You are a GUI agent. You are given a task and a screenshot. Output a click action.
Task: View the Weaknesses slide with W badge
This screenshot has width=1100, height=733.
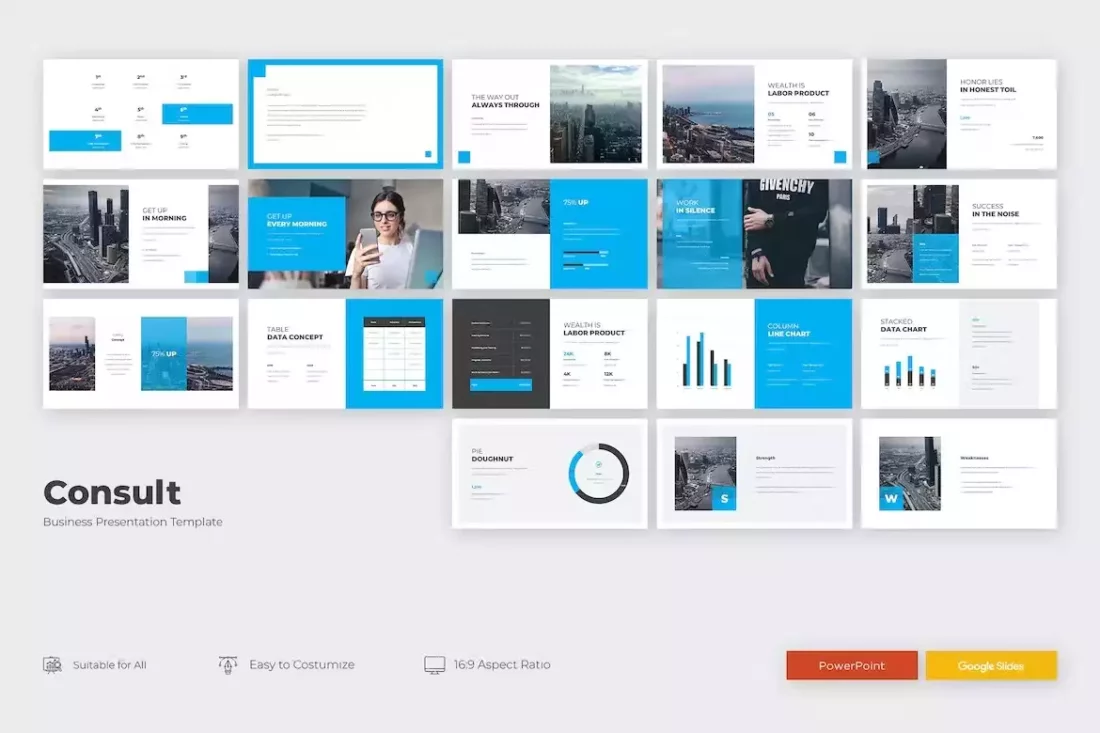(x=960, y=473)
